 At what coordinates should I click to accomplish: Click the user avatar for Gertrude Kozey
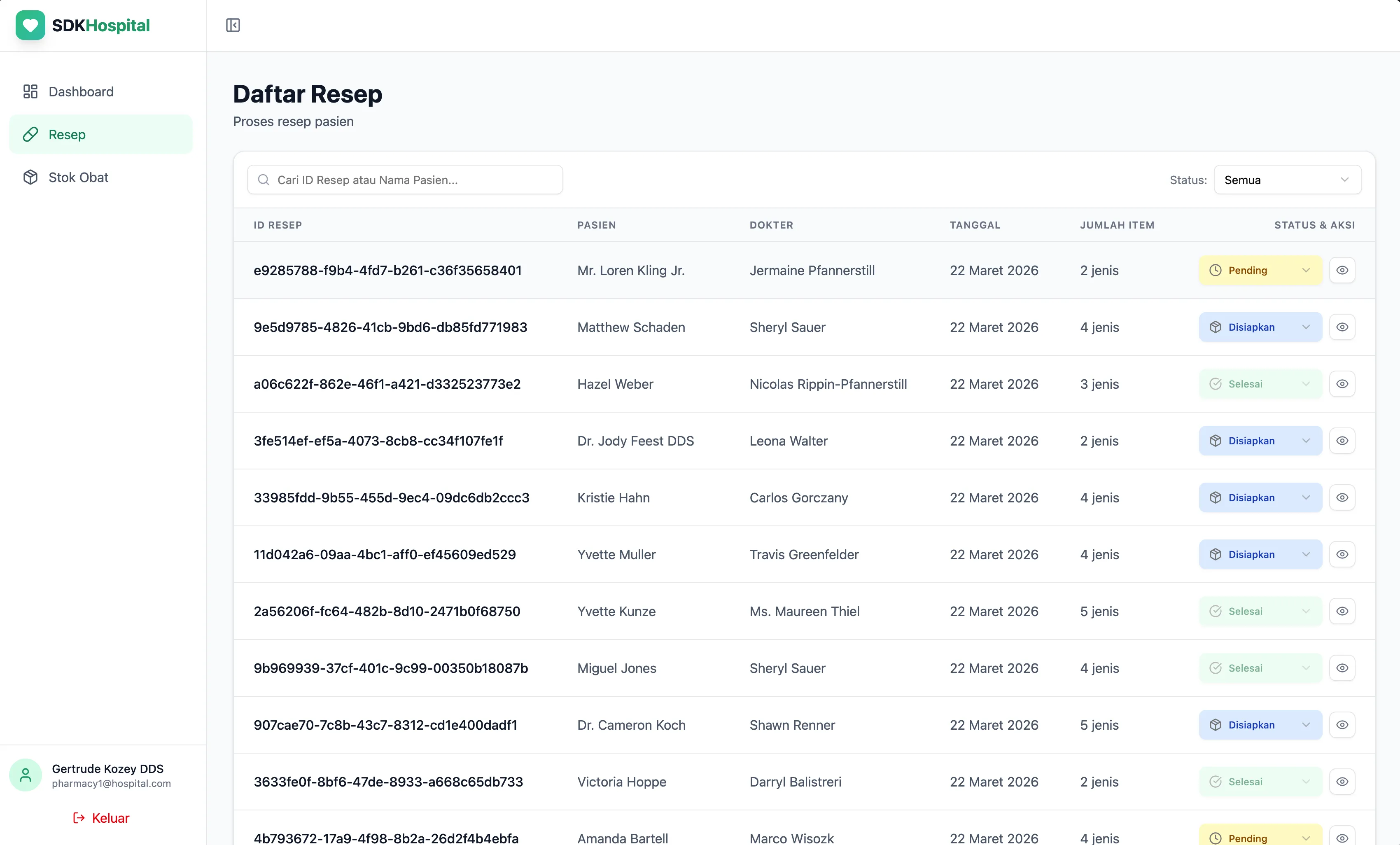click(26, 775)
